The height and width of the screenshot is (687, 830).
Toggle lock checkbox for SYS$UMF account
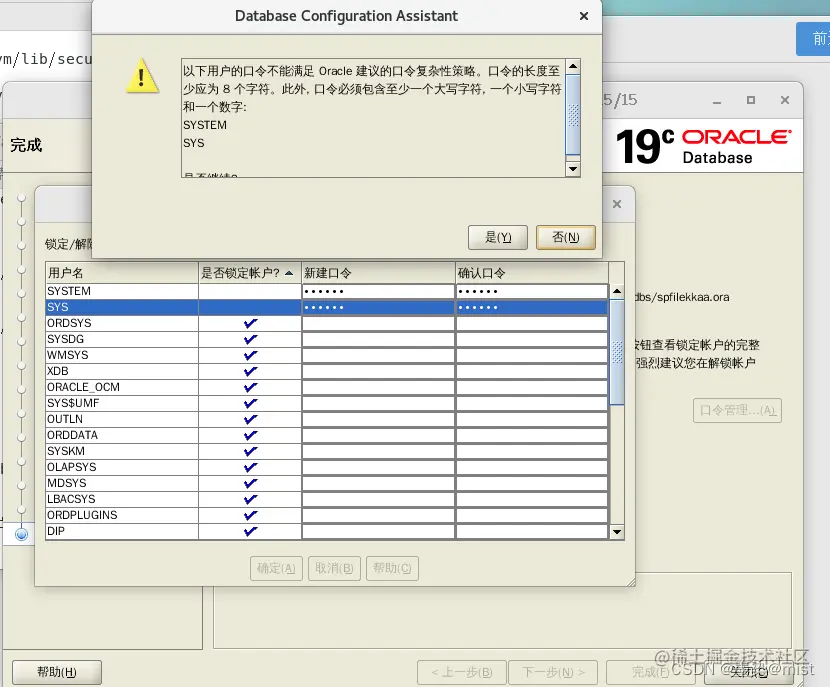point(250,403)
